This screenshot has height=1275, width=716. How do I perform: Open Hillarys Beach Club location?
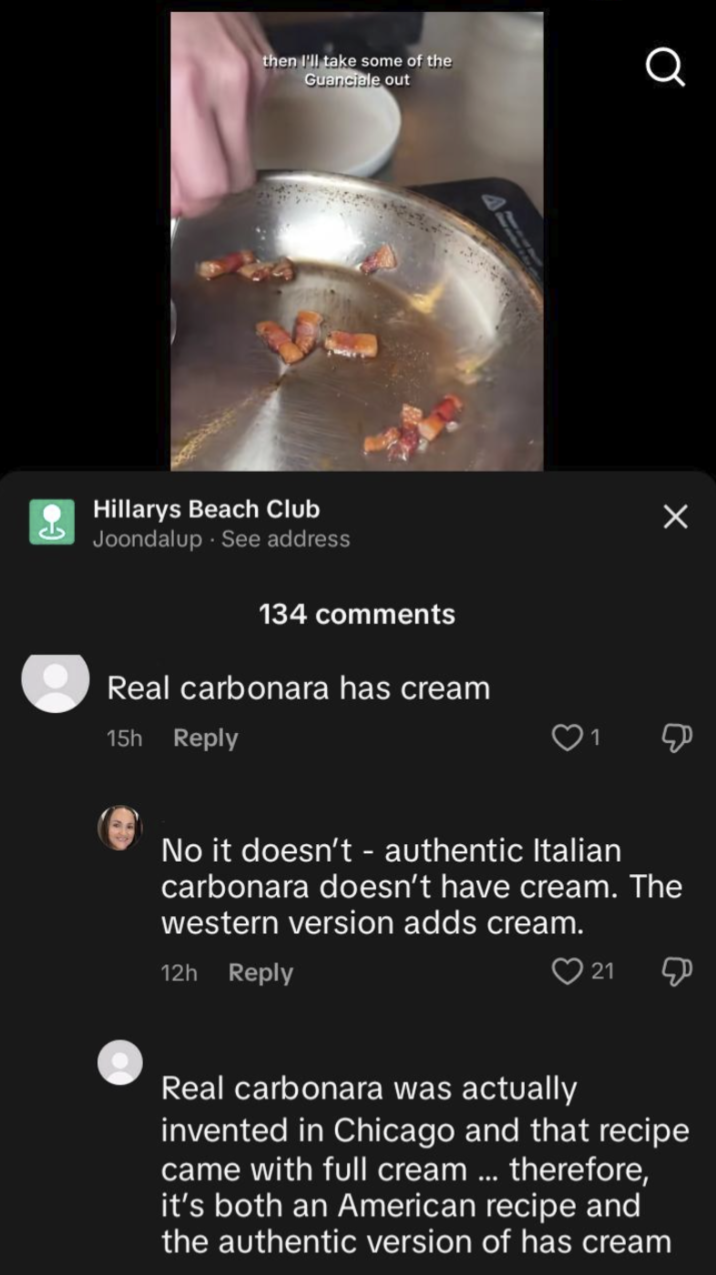pyautogui.click(x=206, y=509)
